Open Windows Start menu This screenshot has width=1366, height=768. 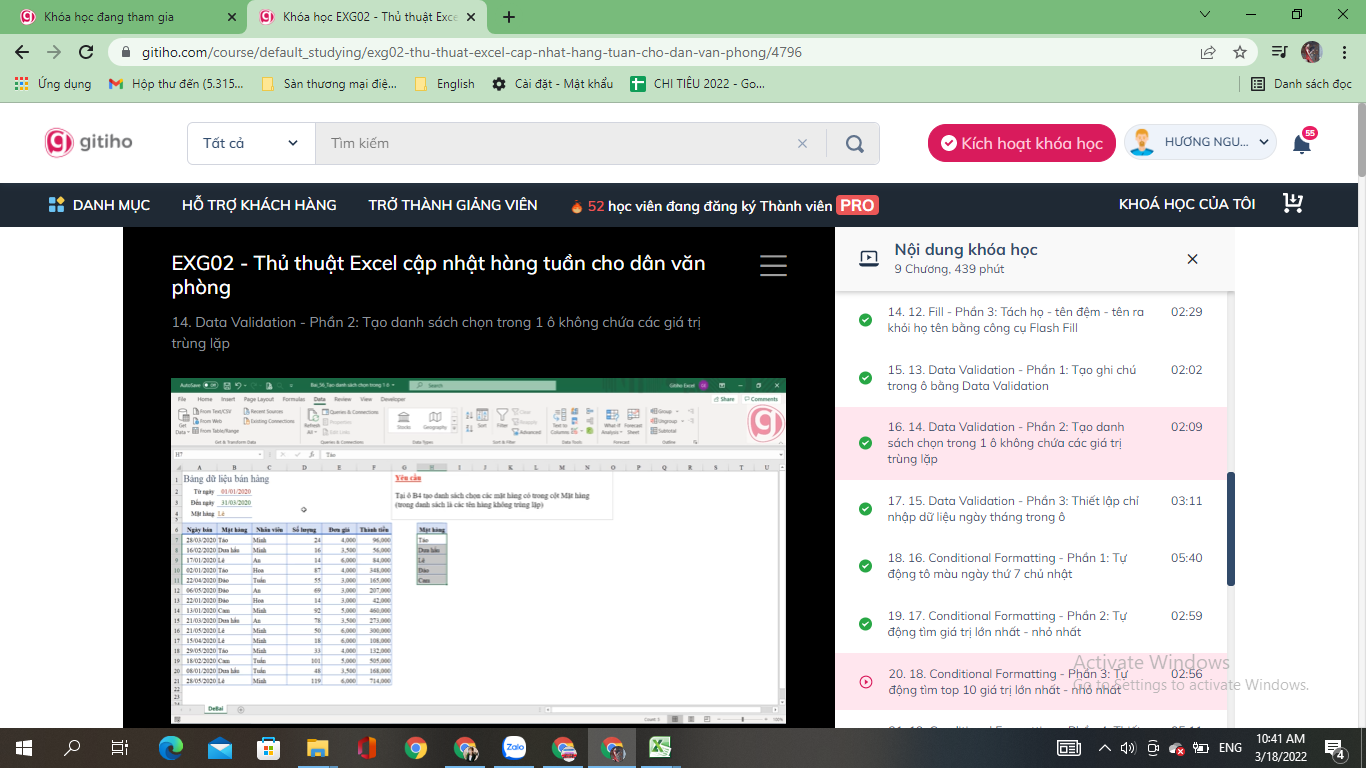click(x=23, y=747)
